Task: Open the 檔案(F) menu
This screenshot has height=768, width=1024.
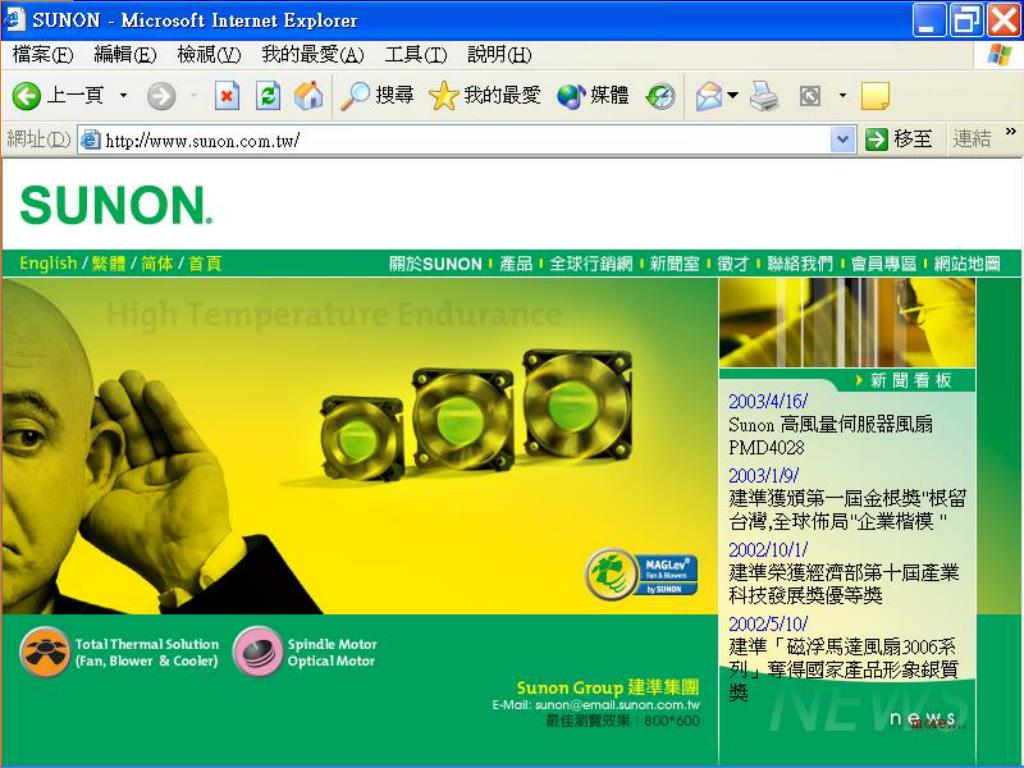Action: coord(42,55)
